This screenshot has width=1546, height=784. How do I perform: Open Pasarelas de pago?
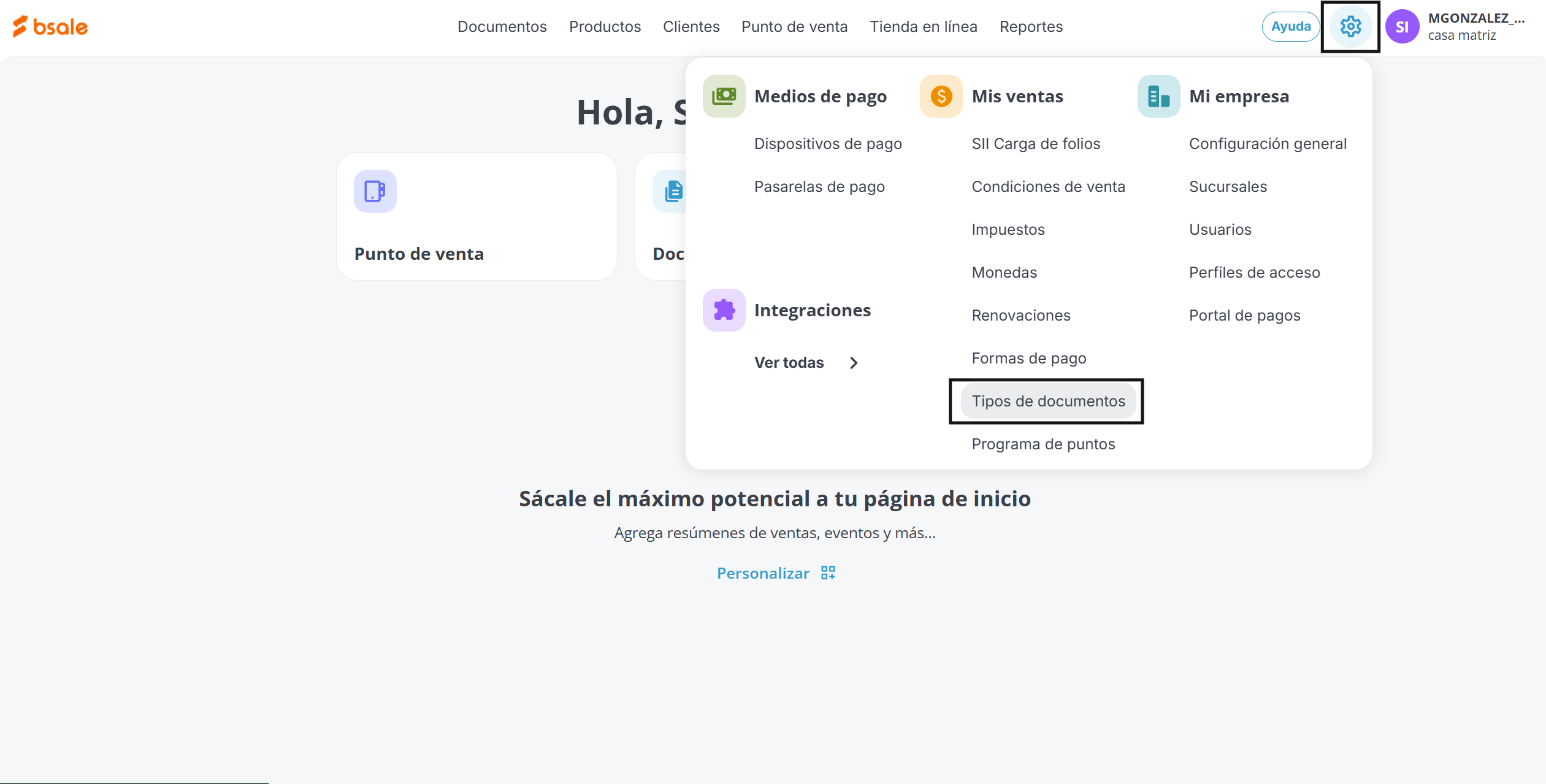pyautogui.click(x=819, y=186)
